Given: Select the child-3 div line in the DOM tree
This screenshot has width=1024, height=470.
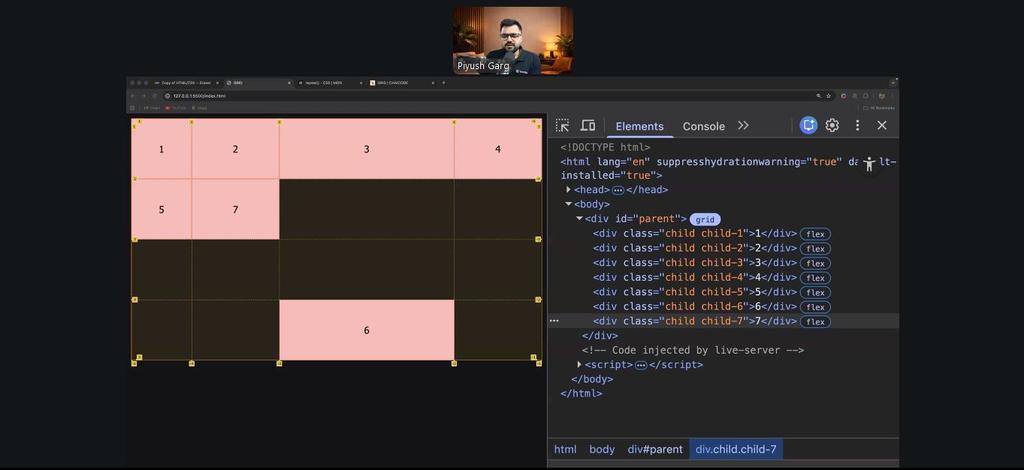Looking at the screenshot, I should tap(695, 262).
